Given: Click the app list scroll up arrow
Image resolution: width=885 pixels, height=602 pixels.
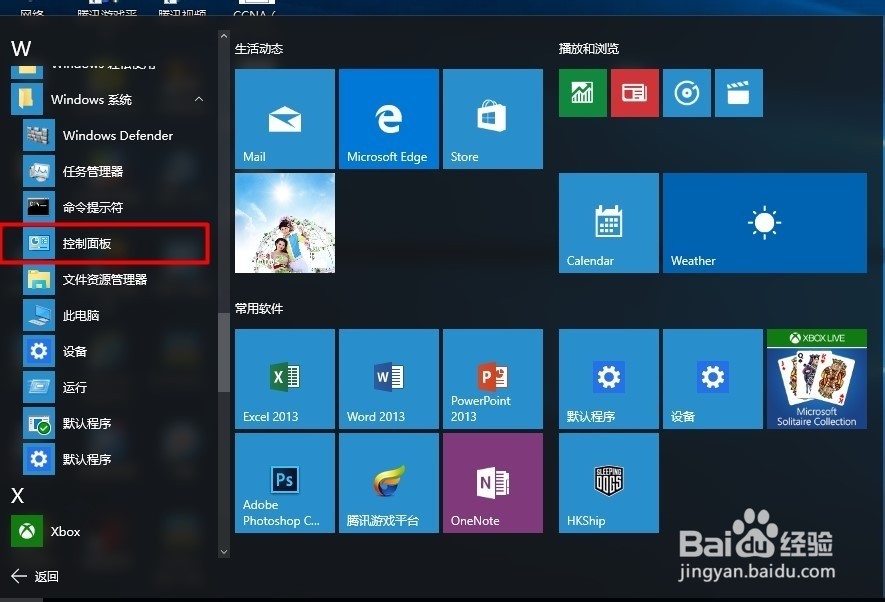Looking at the screenshot, I should point(224,36).
